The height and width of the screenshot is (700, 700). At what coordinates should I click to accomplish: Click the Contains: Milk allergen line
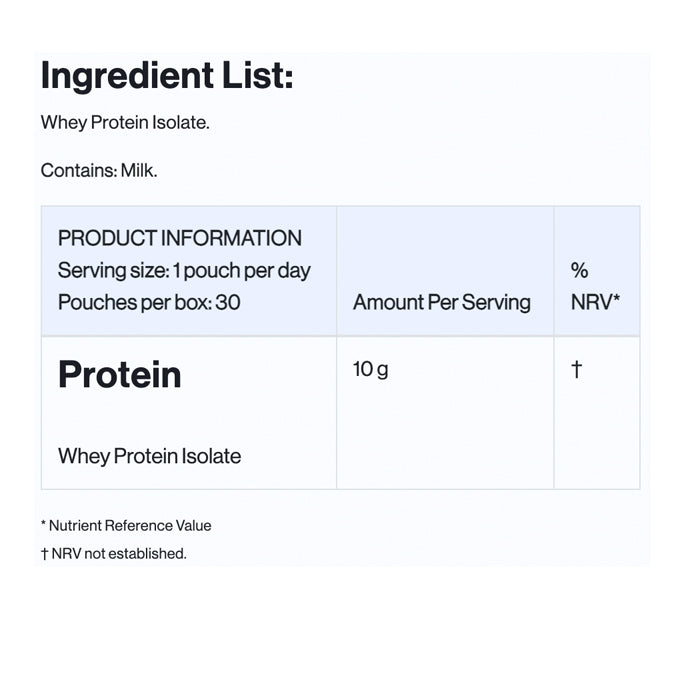click(99, 171)
